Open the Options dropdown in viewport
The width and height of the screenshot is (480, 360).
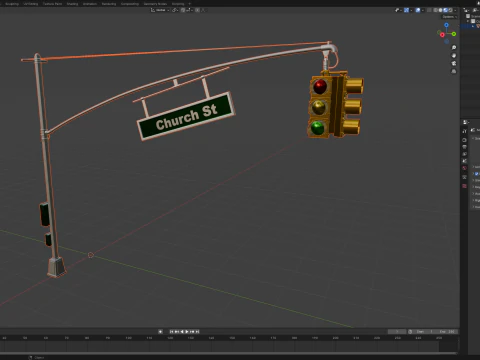449,17
